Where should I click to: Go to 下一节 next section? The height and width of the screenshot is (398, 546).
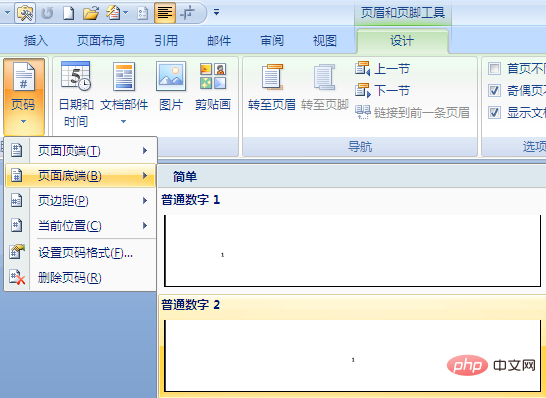click(382, 91)
